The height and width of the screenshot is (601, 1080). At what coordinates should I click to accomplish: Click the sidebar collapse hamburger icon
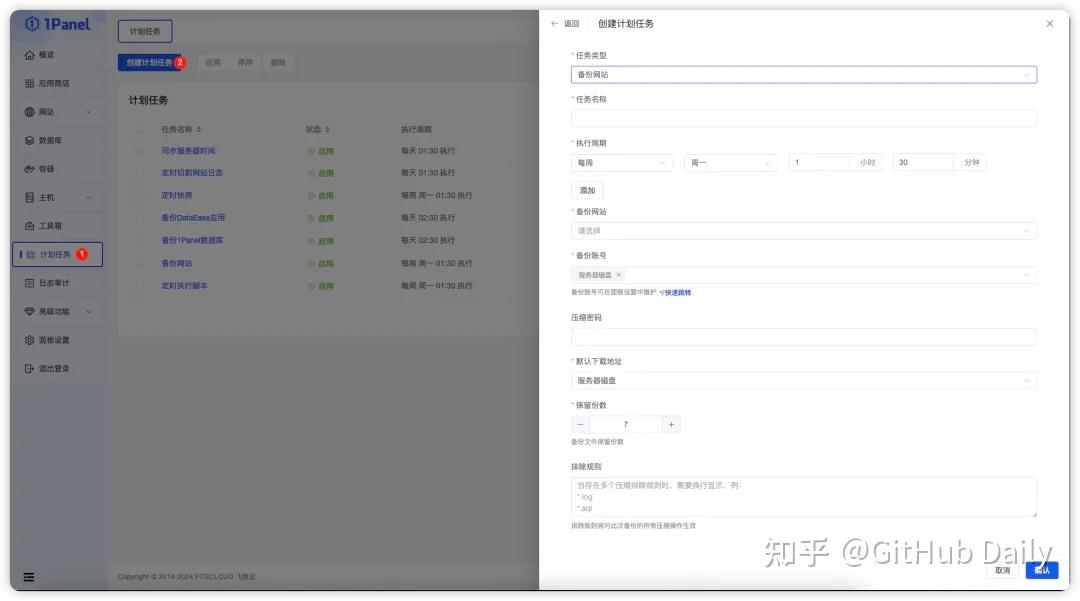28,577
